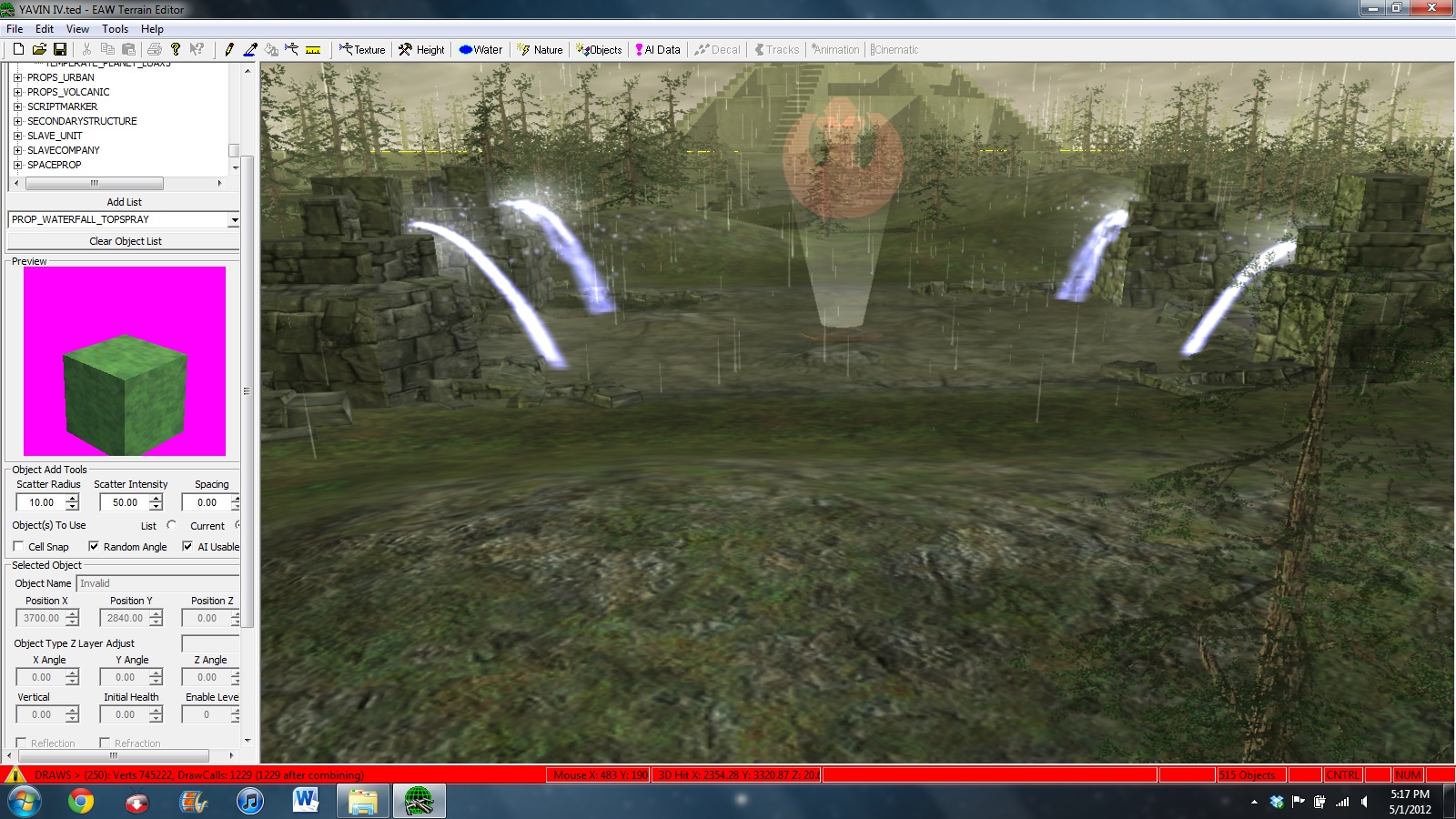The image size is (1456, 819).
Task: Click the Spacing value field
Action: (207, 502)
